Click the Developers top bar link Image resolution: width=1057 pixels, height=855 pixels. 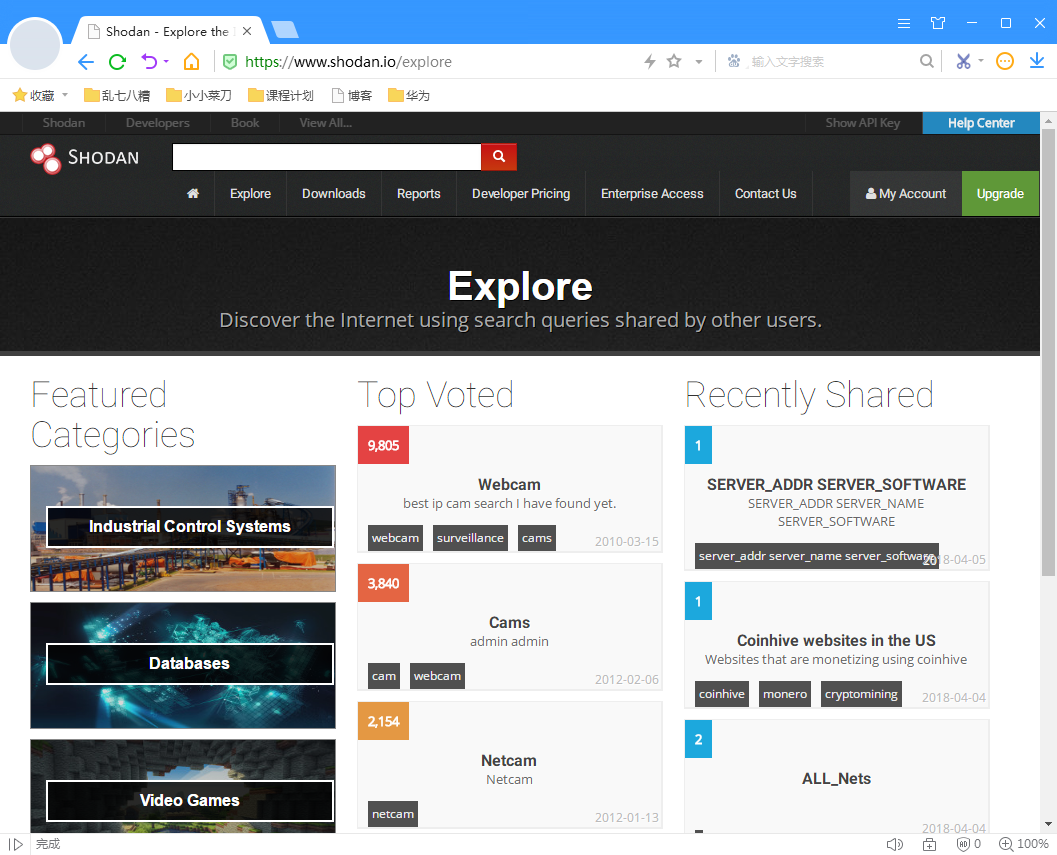pos(157,123)
